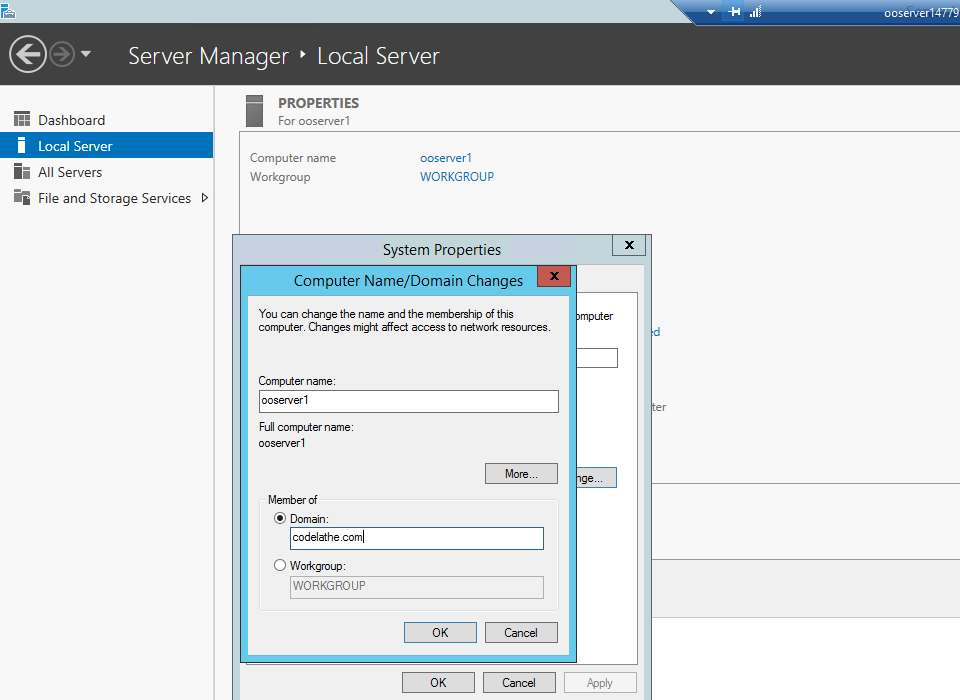The height and width of the screenshot is (700, 960).
Task: Expand File and Storage Services submenu
Action: click(x=205, y=198)
